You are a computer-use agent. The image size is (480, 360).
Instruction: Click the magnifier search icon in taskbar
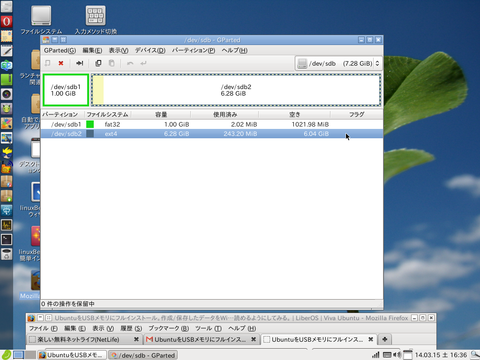click(x=475, y=355)
